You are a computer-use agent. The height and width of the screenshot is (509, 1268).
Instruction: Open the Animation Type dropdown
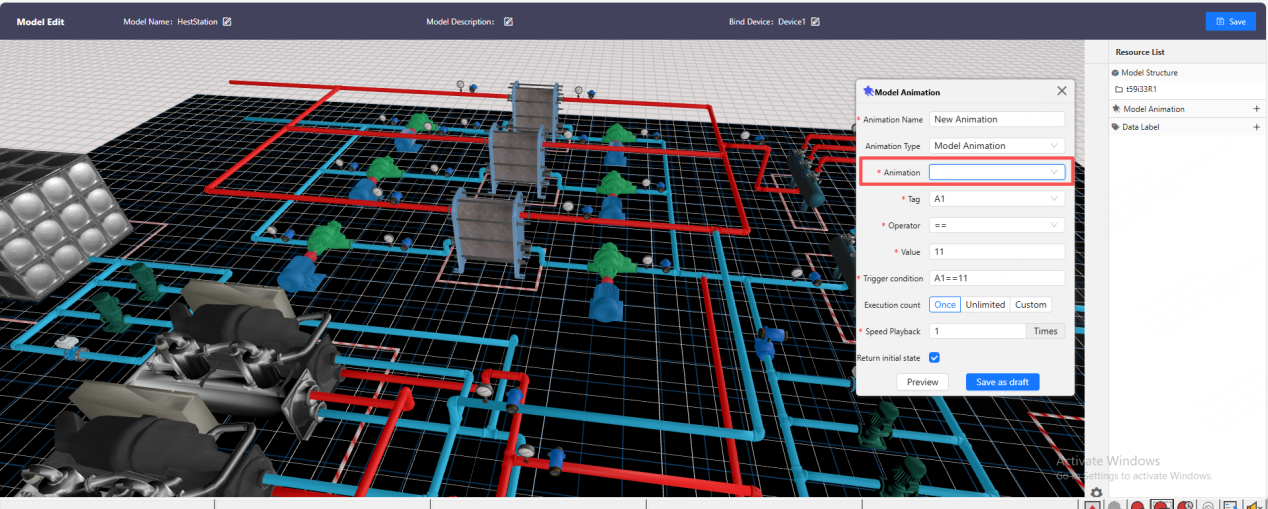pos(996,146)
